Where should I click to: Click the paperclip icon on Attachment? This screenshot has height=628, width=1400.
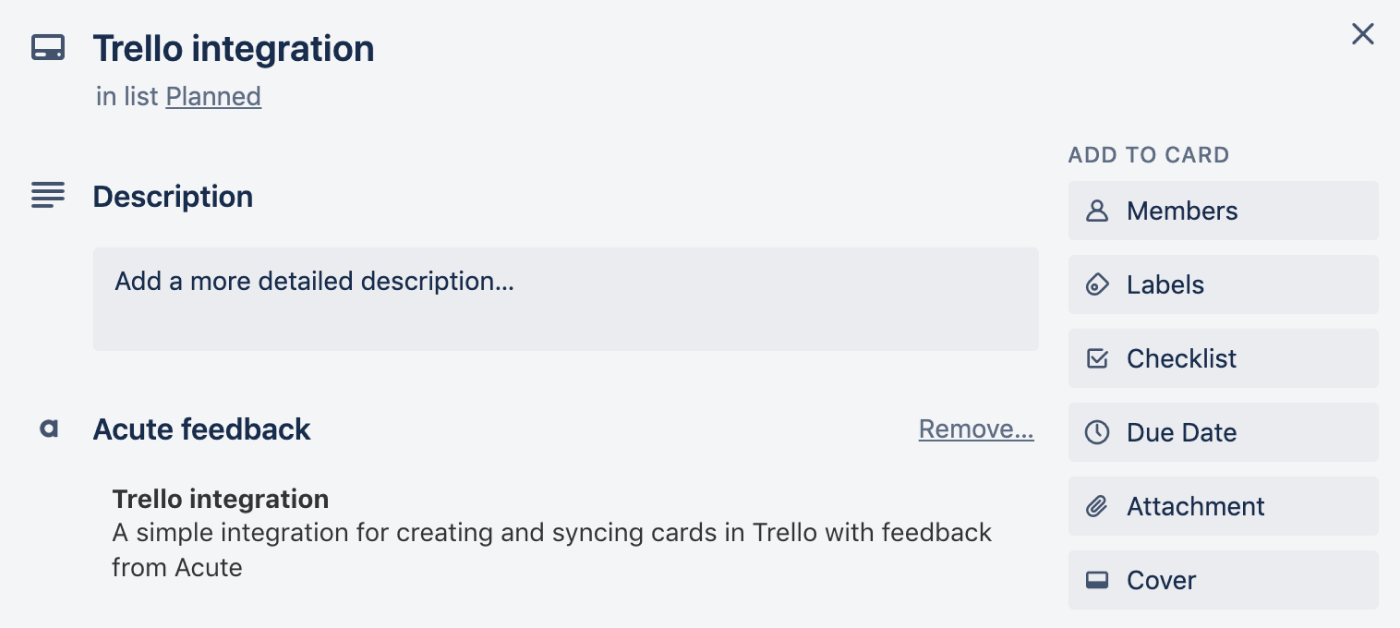[1098, 506]
